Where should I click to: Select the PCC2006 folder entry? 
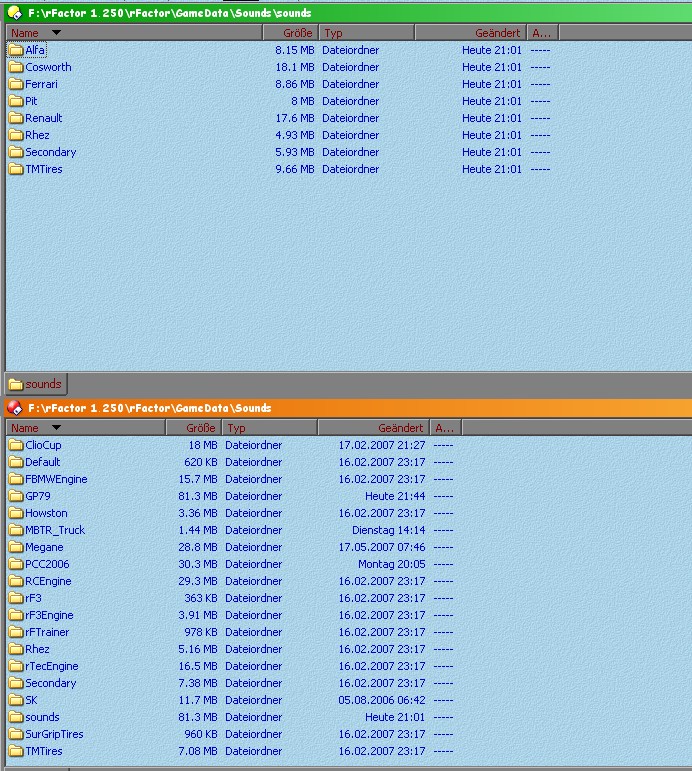(47, 564)
